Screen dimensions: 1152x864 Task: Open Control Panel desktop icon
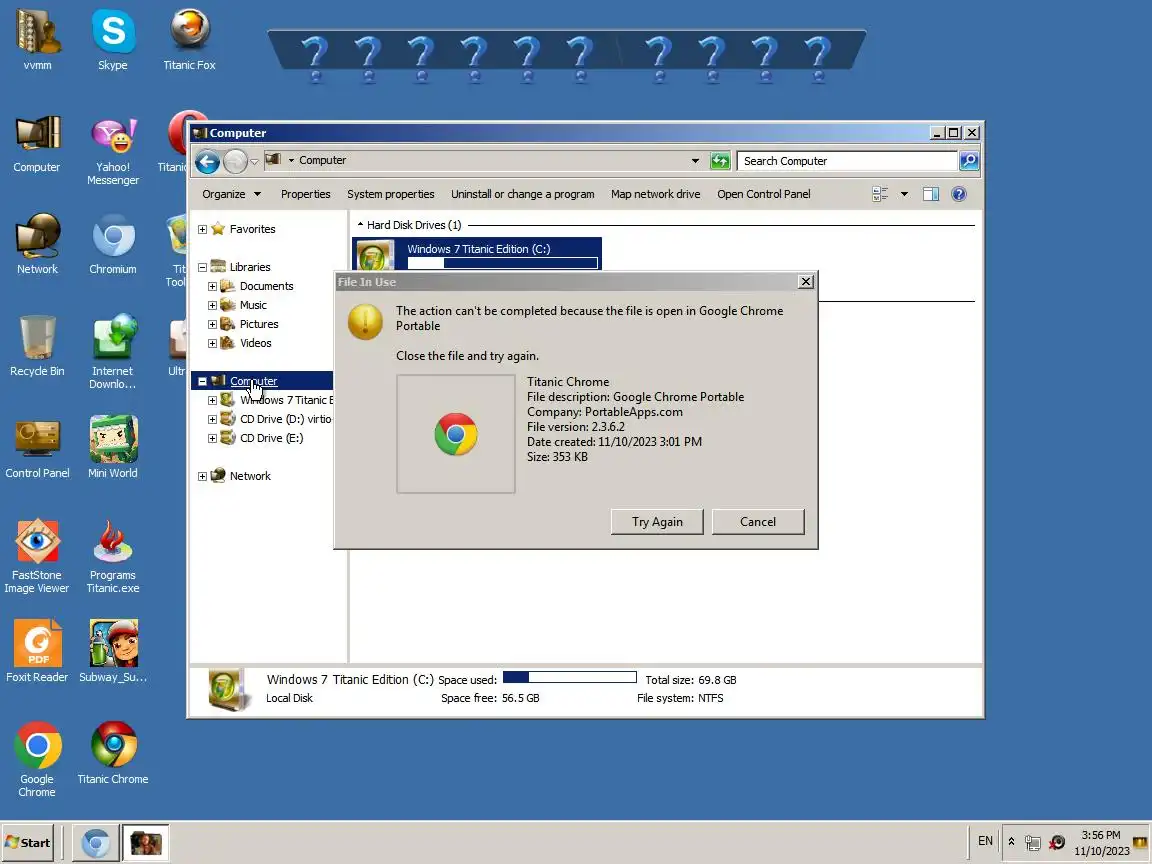(x=37, y=448)
